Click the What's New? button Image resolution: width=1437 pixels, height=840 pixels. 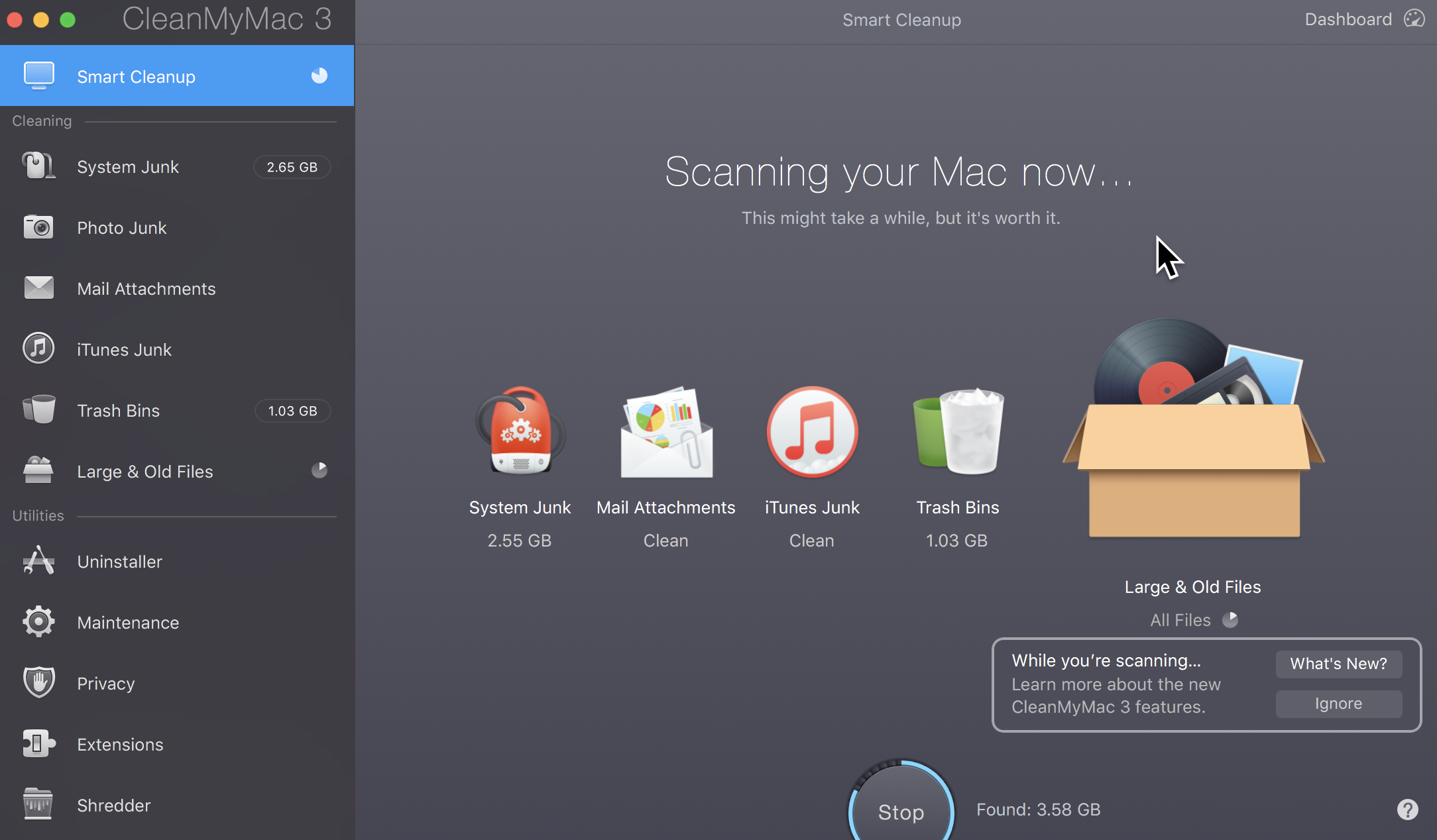[1338, 664]
